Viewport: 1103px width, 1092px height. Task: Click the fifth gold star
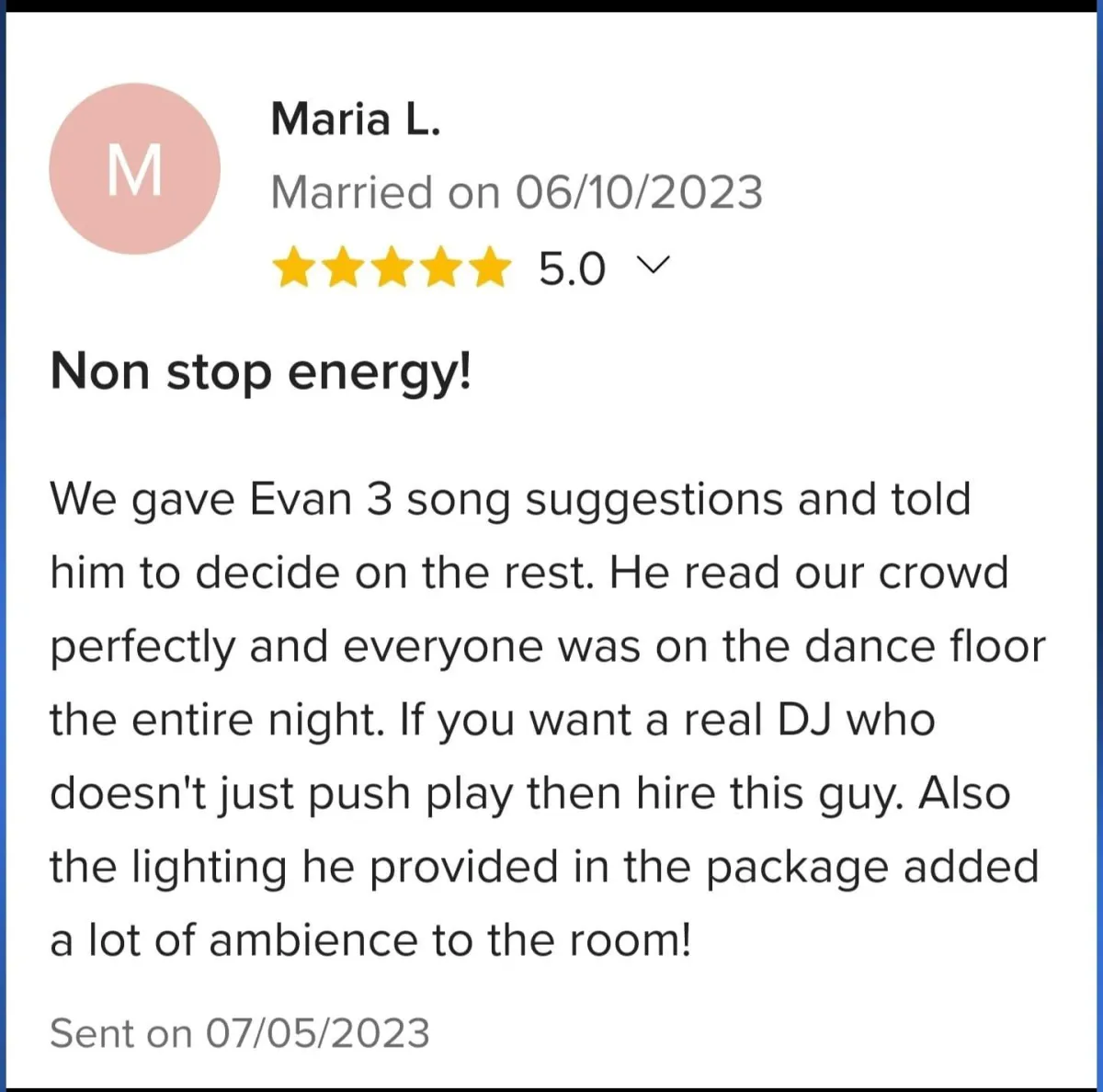(489, 267)
